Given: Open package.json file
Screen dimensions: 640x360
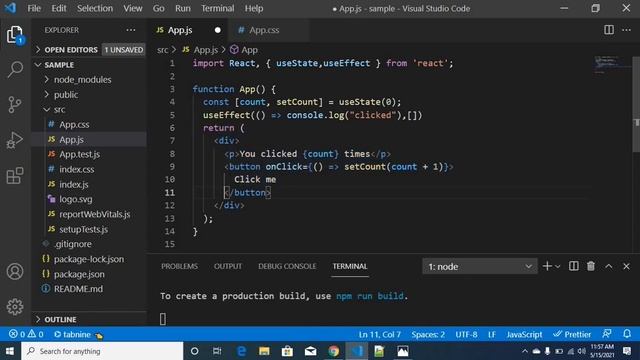Looking at the screenshot, I should [x=79, y=274].
